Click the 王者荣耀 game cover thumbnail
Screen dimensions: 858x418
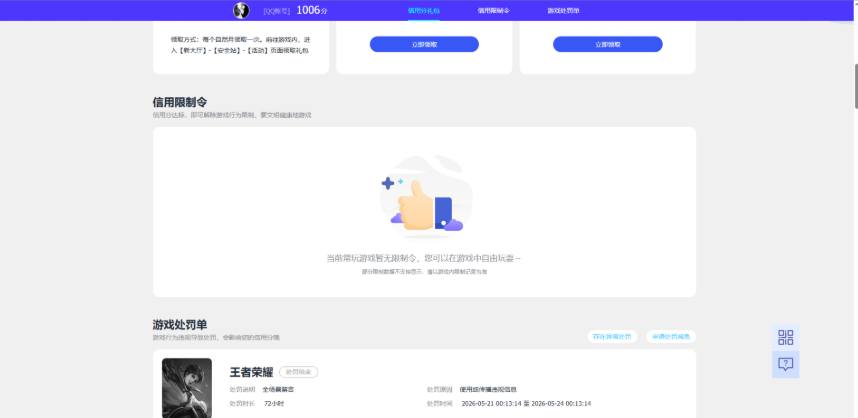pyautogui.click(x=187, y=388)
